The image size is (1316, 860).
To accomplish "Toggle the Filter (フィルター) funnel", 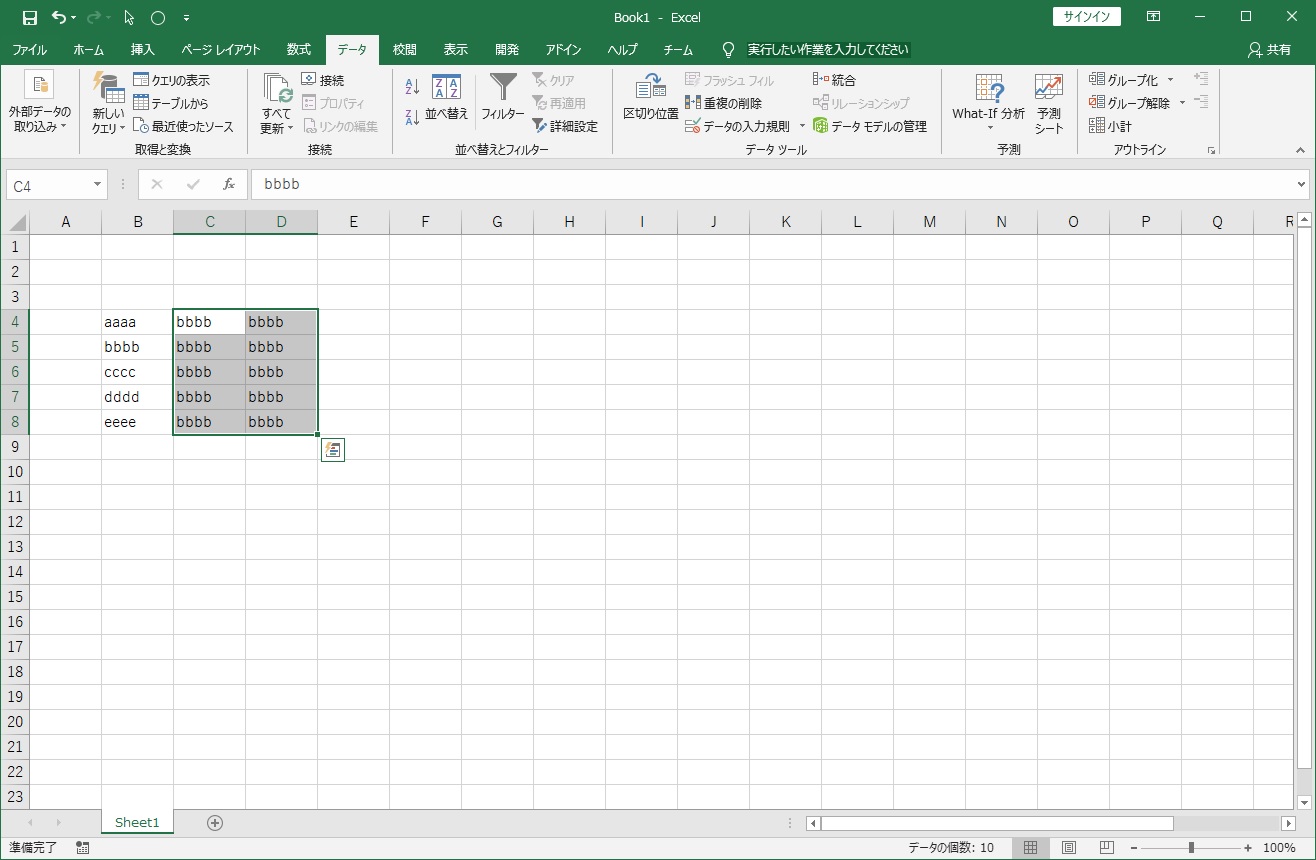I will coord(503,98).
